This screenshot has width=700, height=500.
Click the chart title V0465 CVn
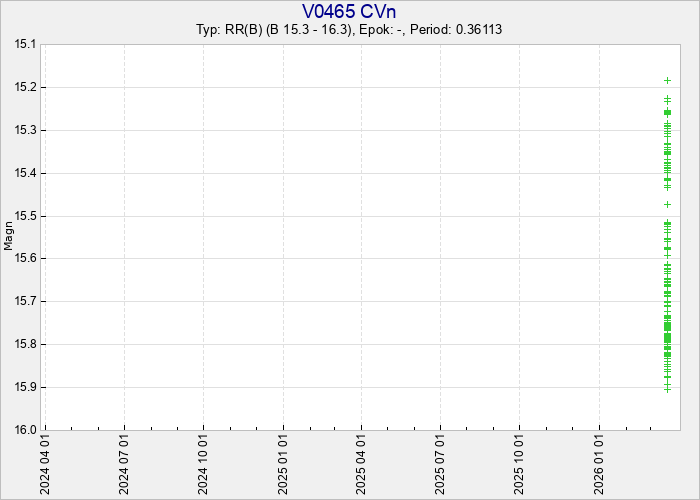click(349, 11)
